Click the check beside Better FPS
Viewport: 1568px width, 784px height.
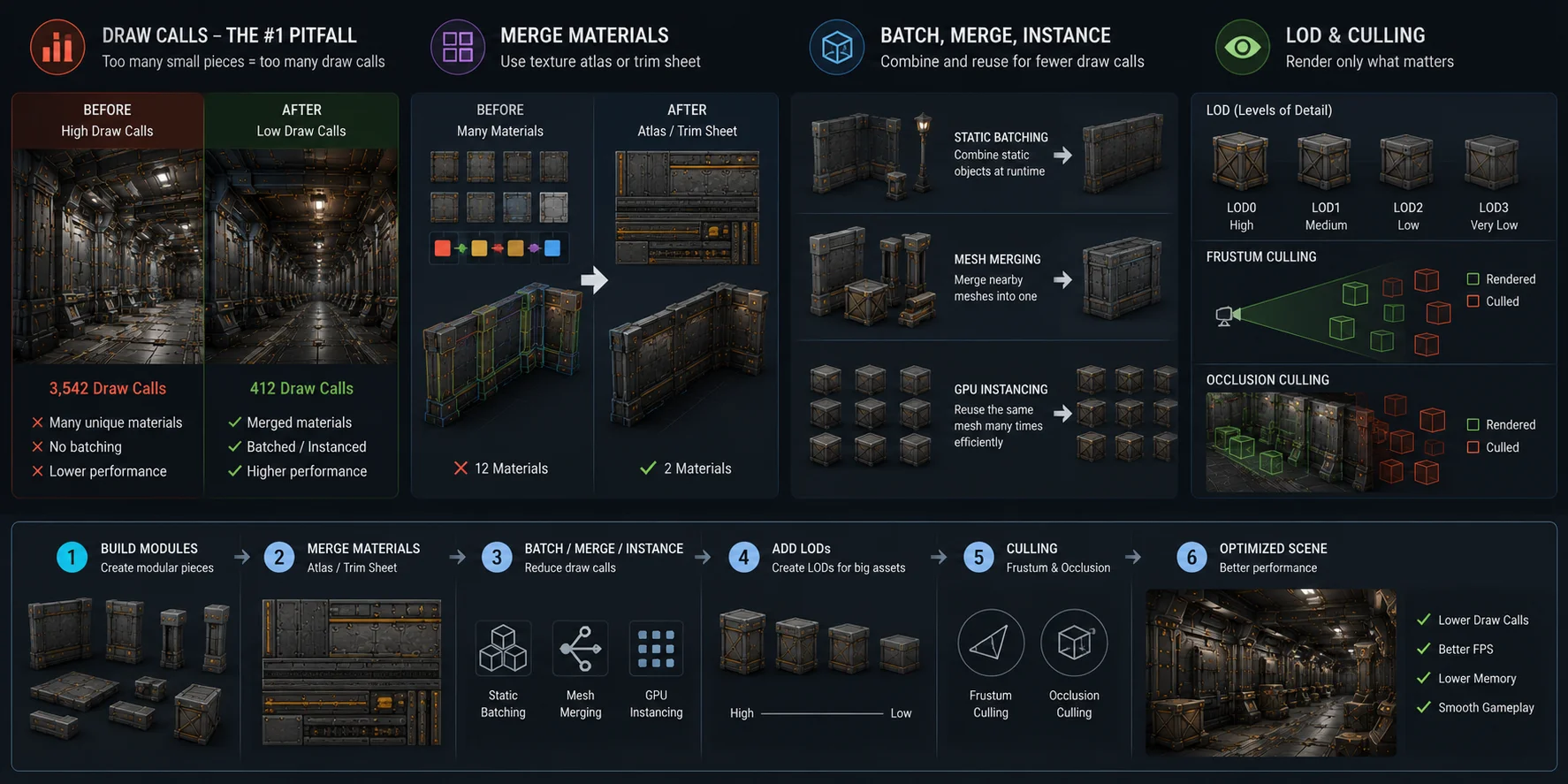click(1423, 649)
